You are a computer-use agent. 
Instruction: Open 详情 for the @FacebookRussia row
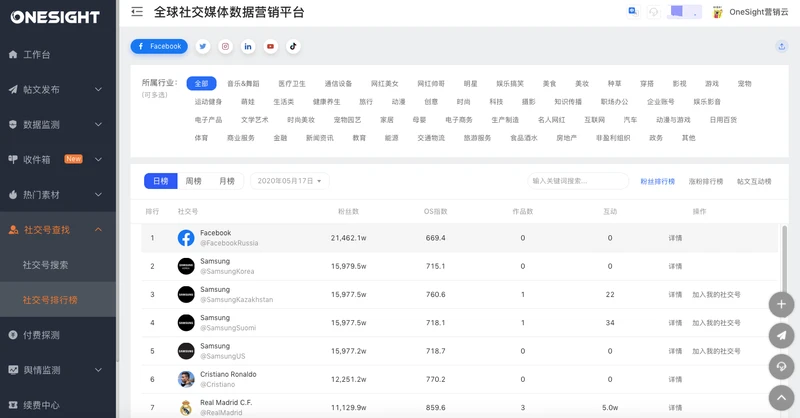coord(675,238)
